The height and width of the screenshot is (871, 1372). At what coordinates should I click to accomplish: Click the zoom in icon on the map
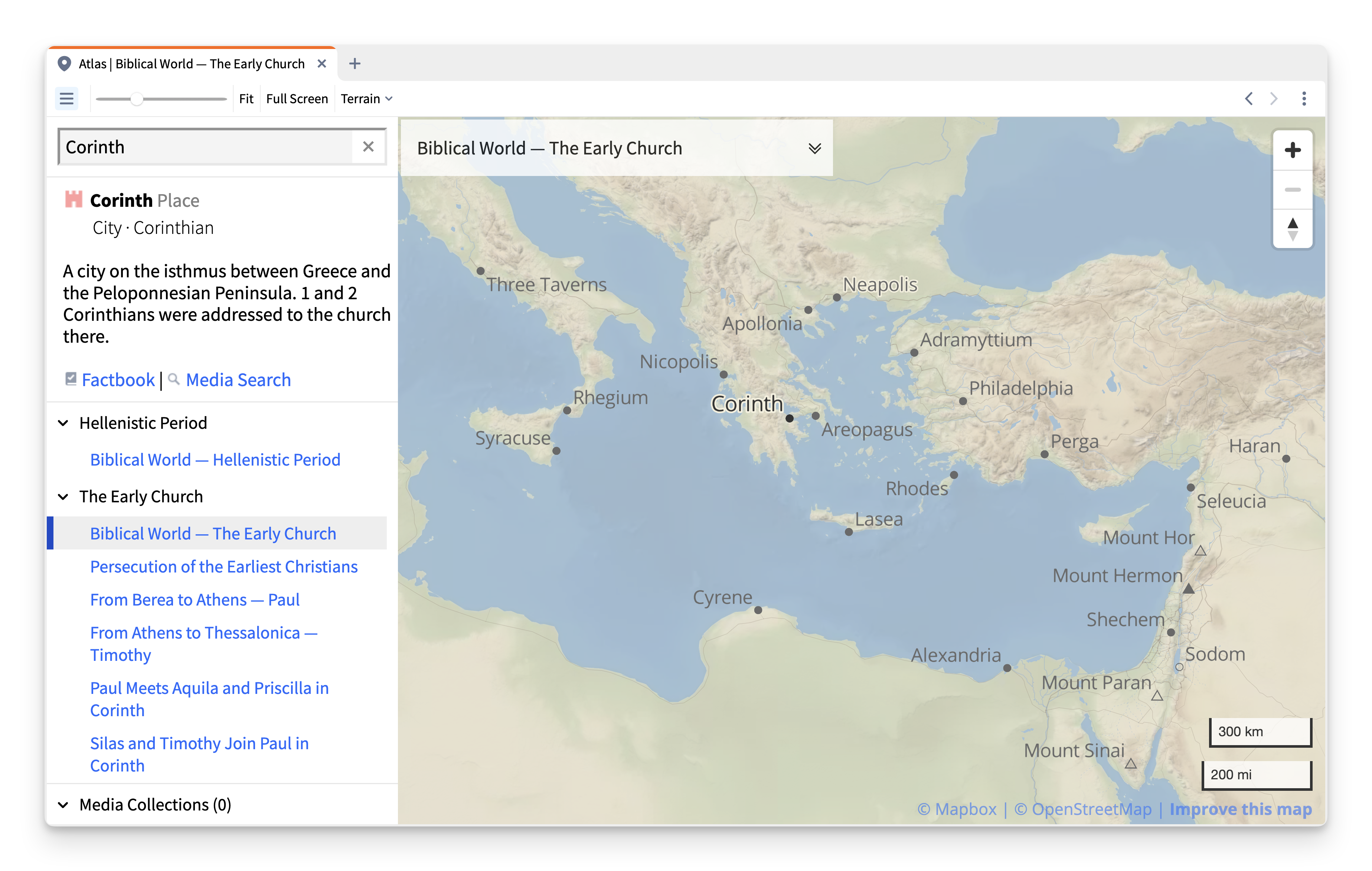coord(1293,149)
